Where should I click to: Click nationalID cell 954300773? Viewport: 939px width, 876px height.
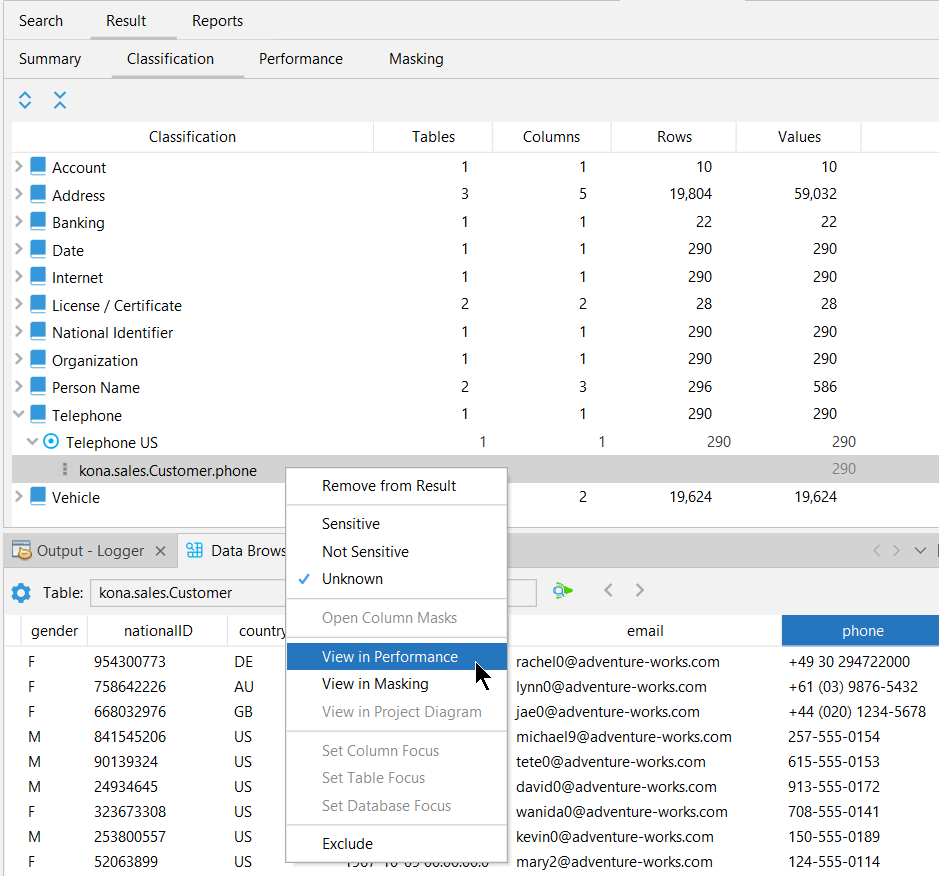coord(130,662)
